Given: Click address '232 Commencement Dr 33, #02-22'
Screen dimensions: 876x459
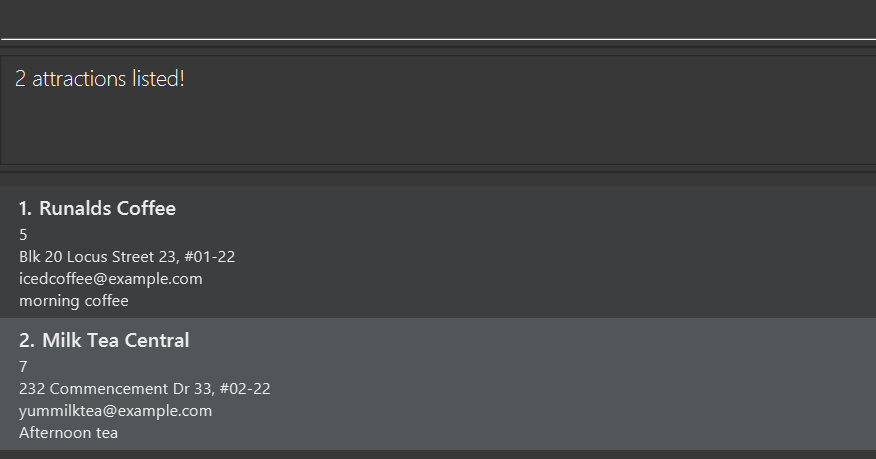Looking at the screenshot, I should 144,389.
